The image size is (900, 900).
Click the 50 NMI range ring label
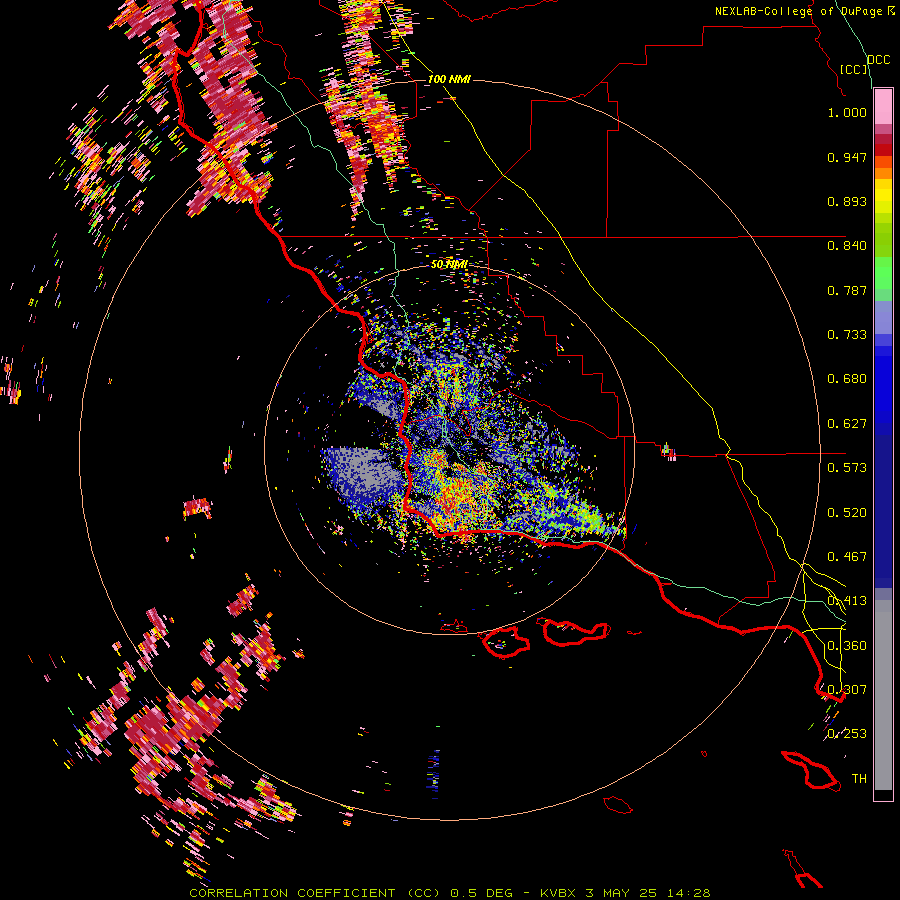[449, 265]
